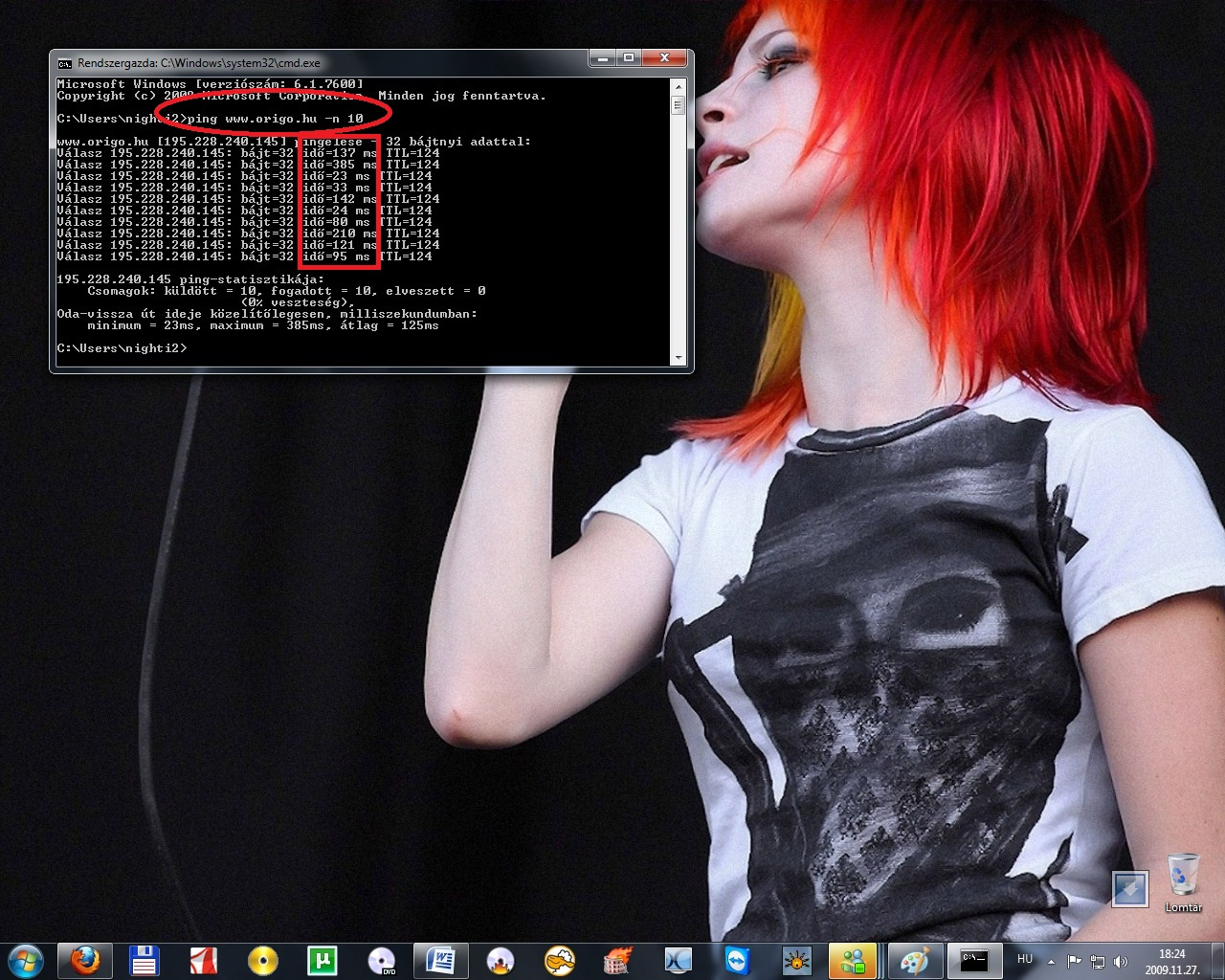Open Firefox from the taskbar

[x=85, y=960]
